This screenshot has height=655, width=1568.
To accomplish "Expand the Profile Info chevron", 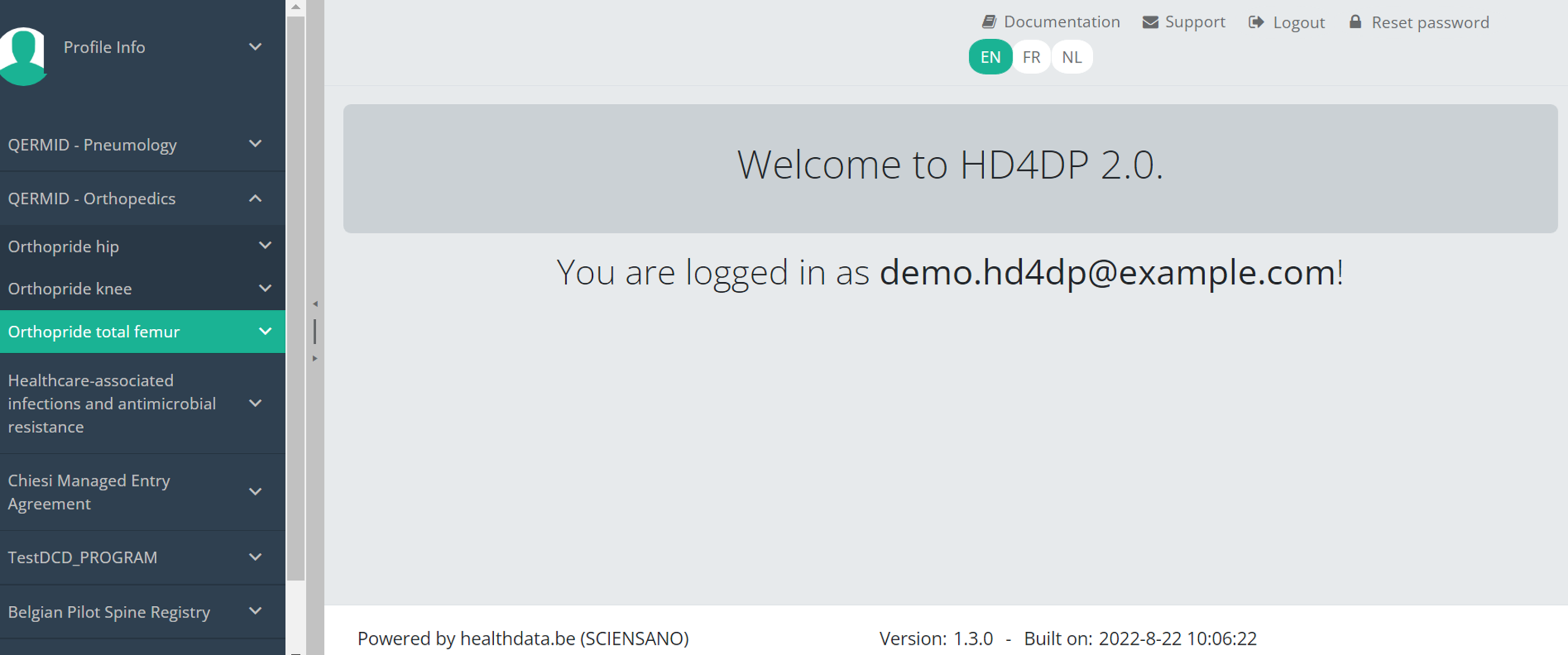I will [x=256, y=47].
